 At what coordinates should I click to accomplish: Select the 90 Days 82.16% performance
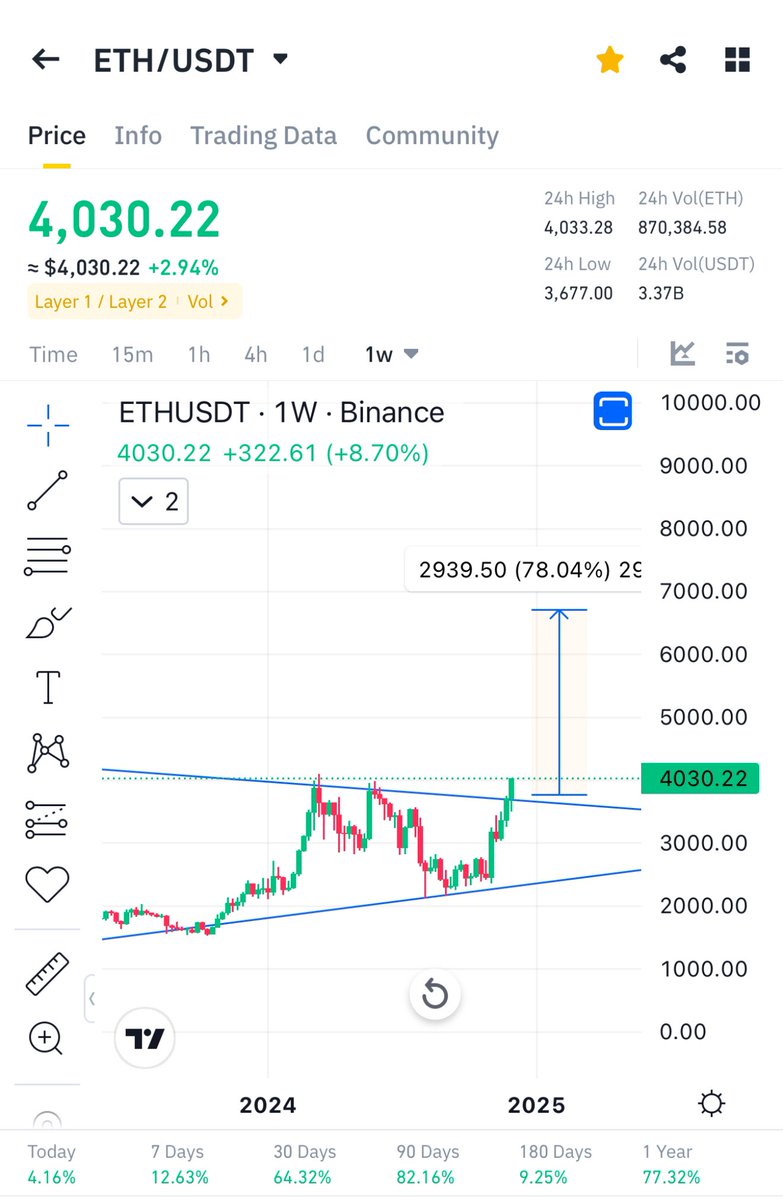click(x=428, y=1164)
